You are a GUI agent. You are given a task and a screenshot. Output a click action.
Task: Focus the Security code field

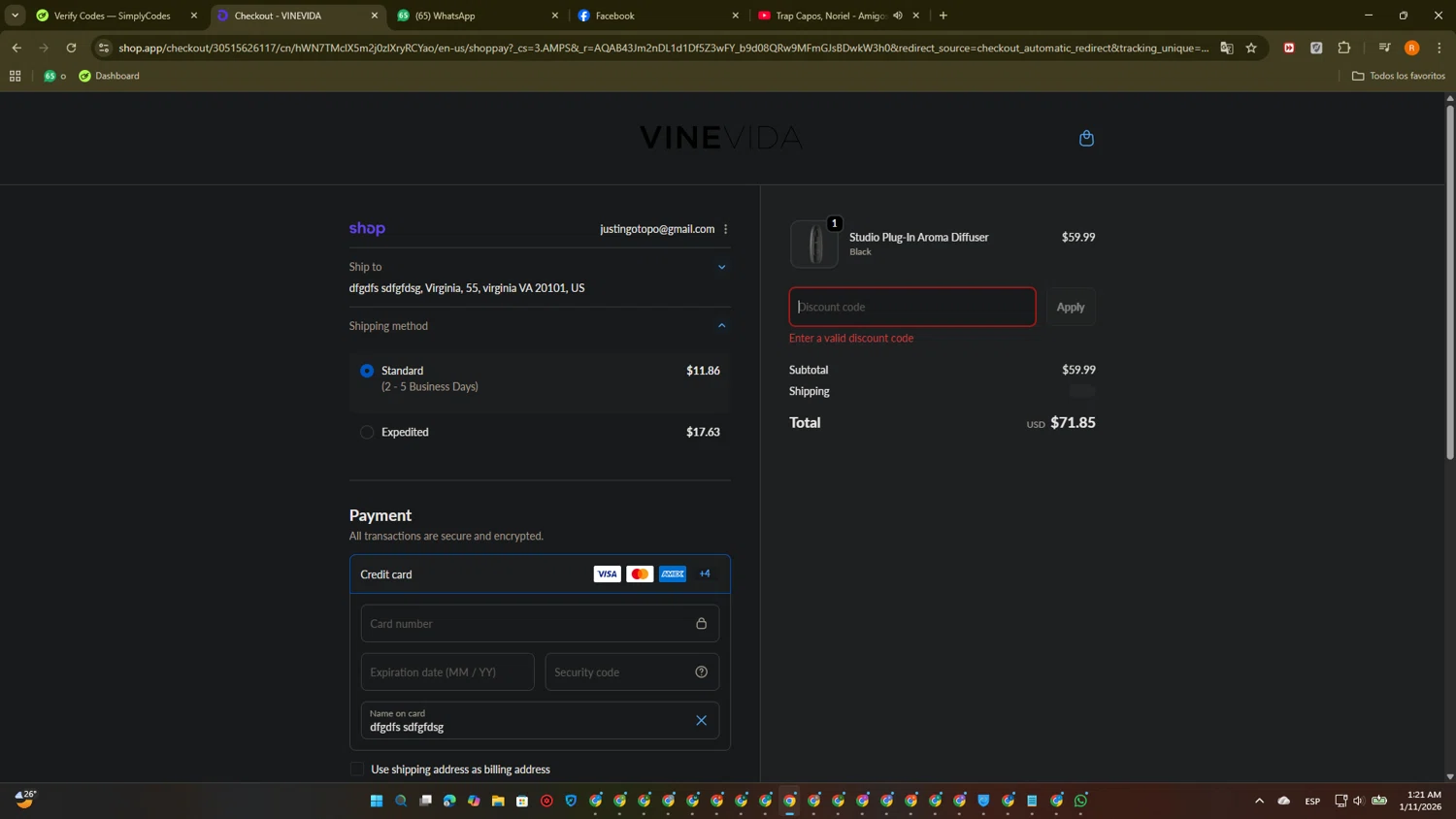tap(632, 672)
